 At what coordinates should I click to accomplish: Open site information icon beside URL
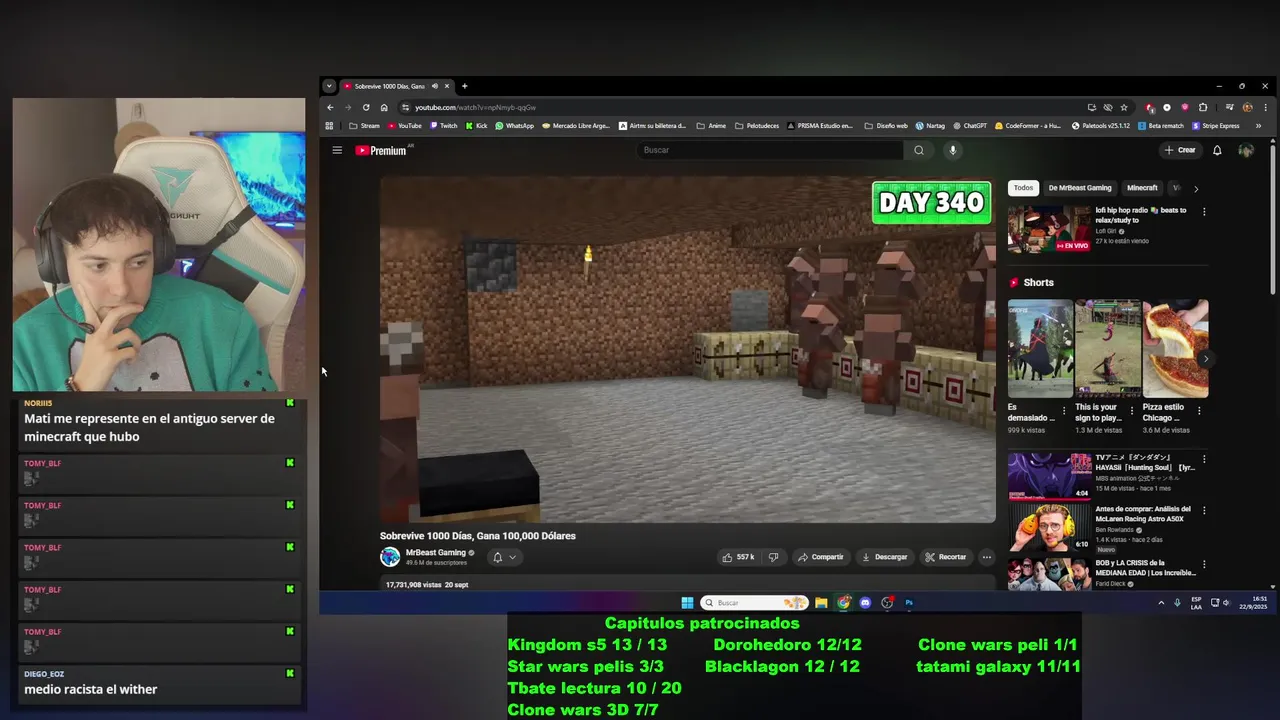(405, 107)
